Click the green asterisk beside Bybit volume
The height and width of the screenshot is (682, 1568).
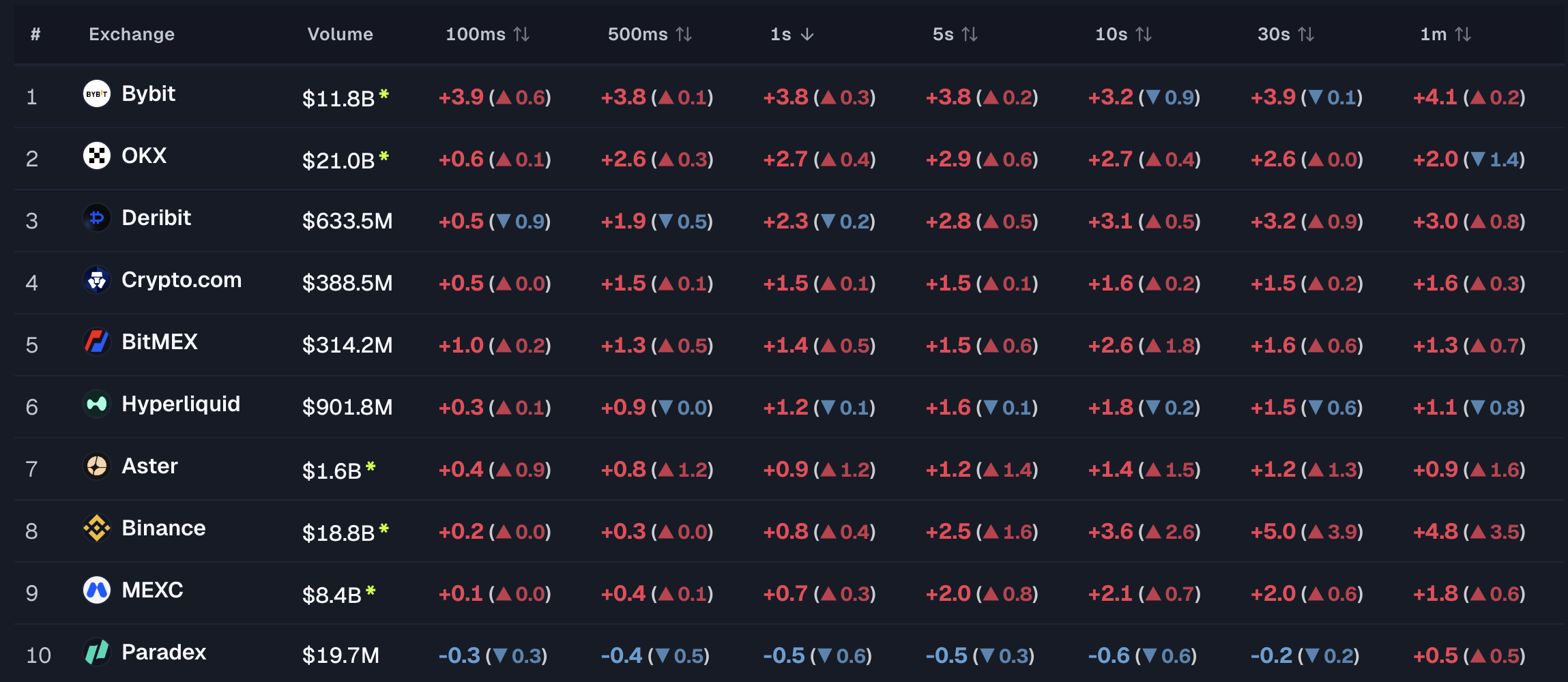(x=384, y=94)
